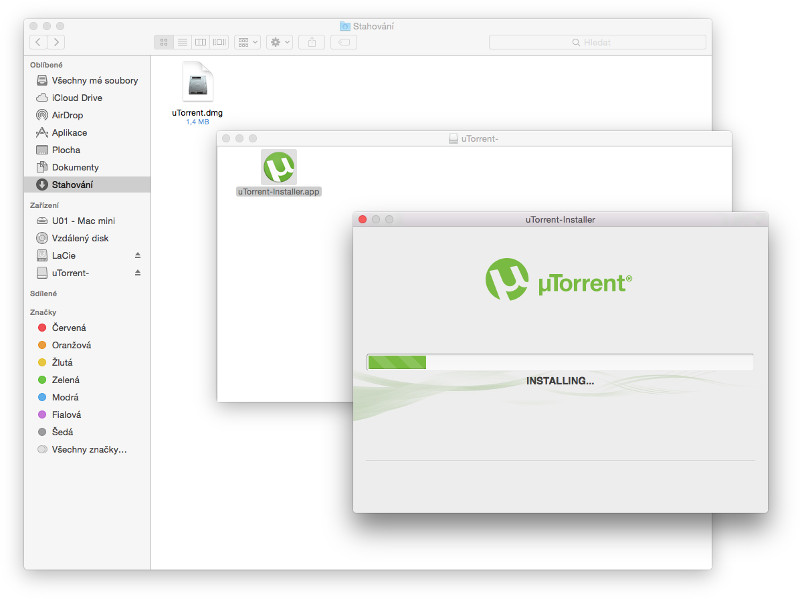Select the Oranžová orange tag

pos(87,345)
